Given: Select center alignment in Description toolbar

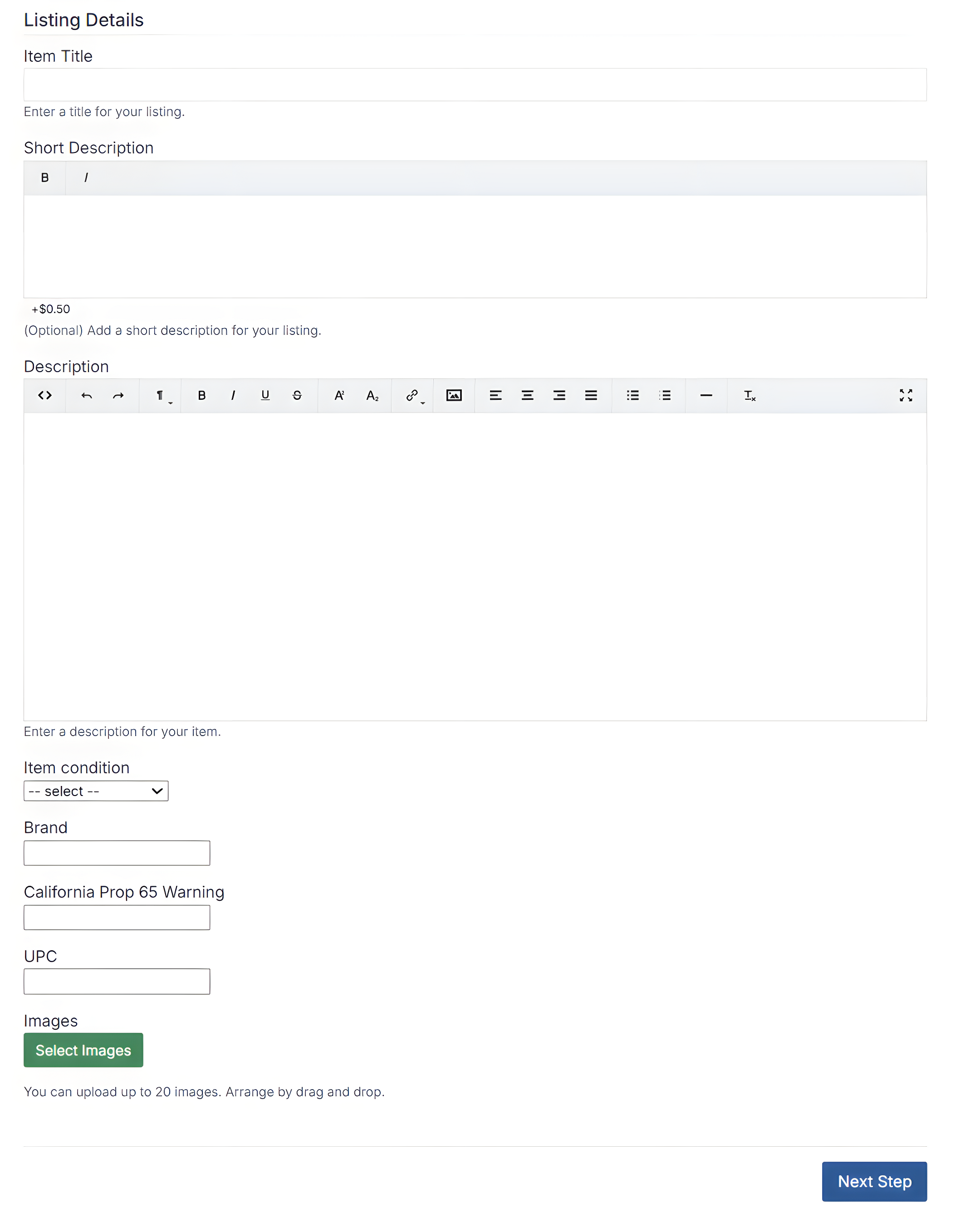Looking at the screenshot, I should coord(527,395).
